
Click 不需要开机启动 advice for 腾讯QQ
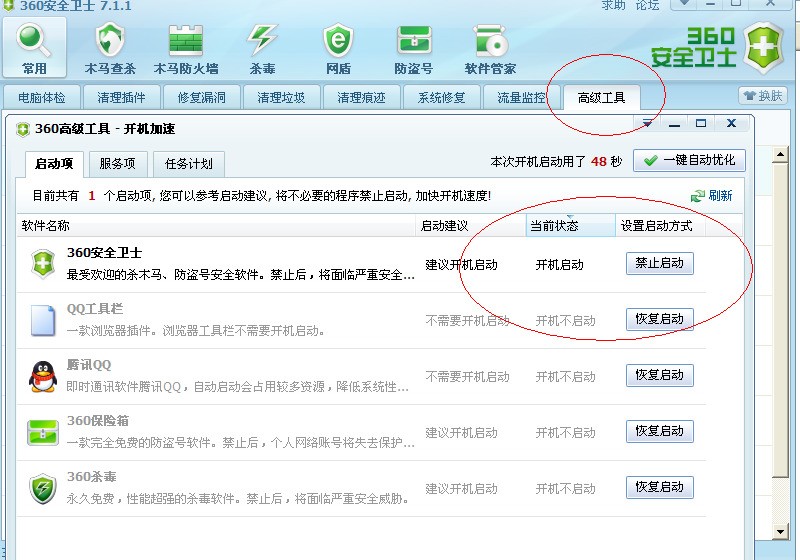tap(467, 377)
